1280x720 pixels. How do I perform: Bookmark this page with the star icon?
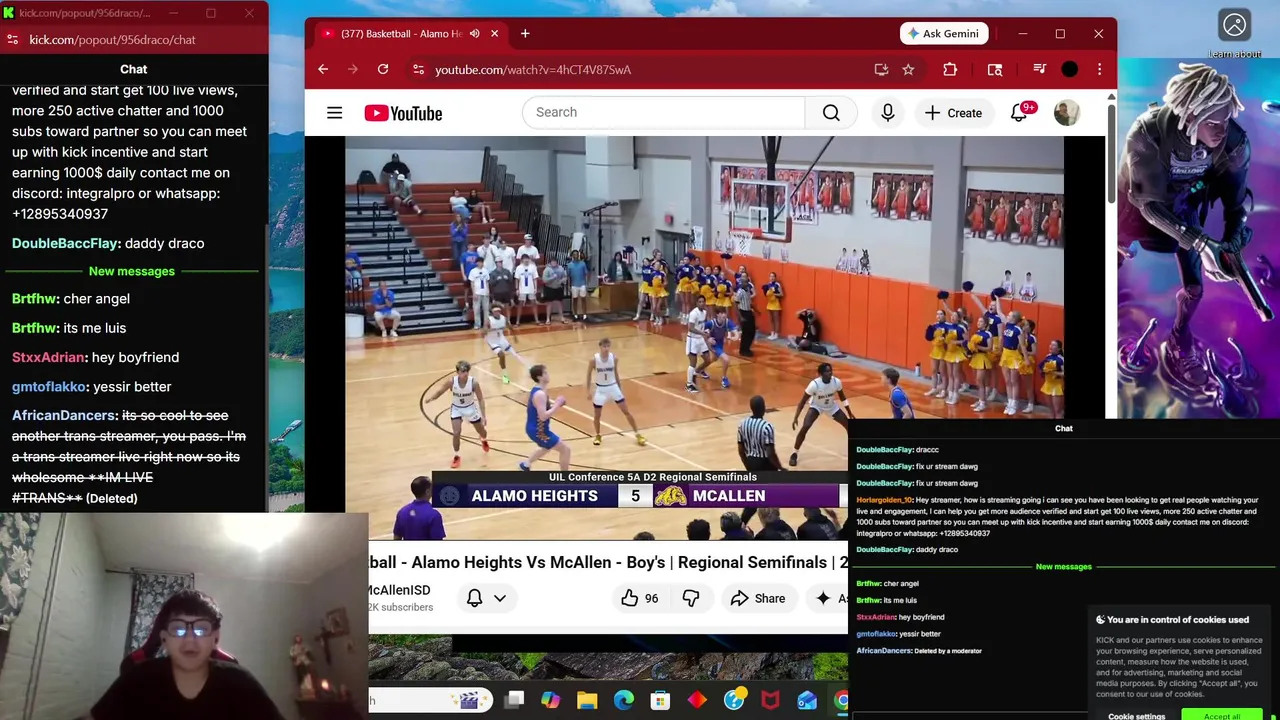[x=908, y=69]
